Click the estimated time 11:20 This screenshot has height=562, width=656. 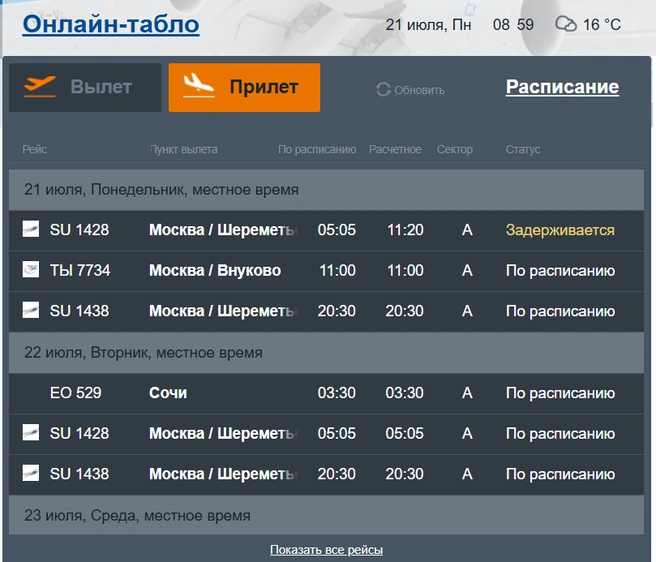[x=405, y=230]
